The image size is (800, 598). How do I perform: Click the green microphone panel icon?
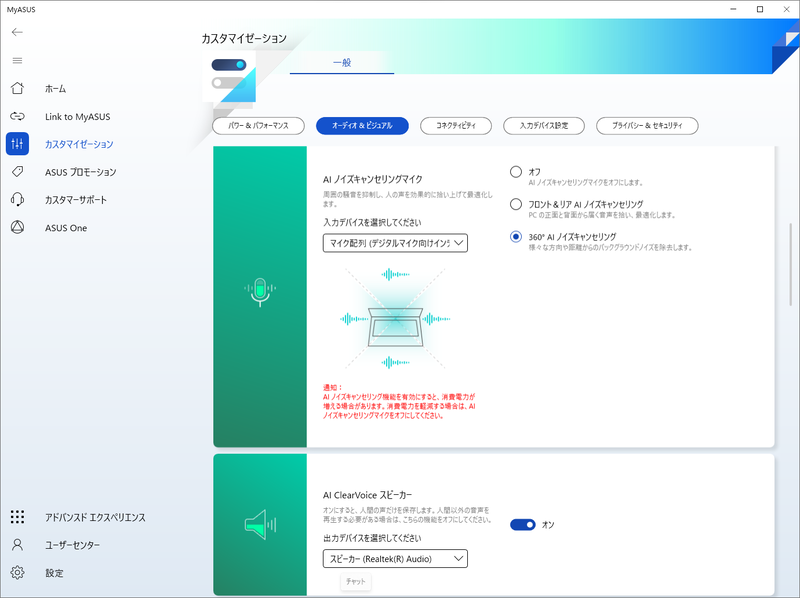tap(259, 290)
